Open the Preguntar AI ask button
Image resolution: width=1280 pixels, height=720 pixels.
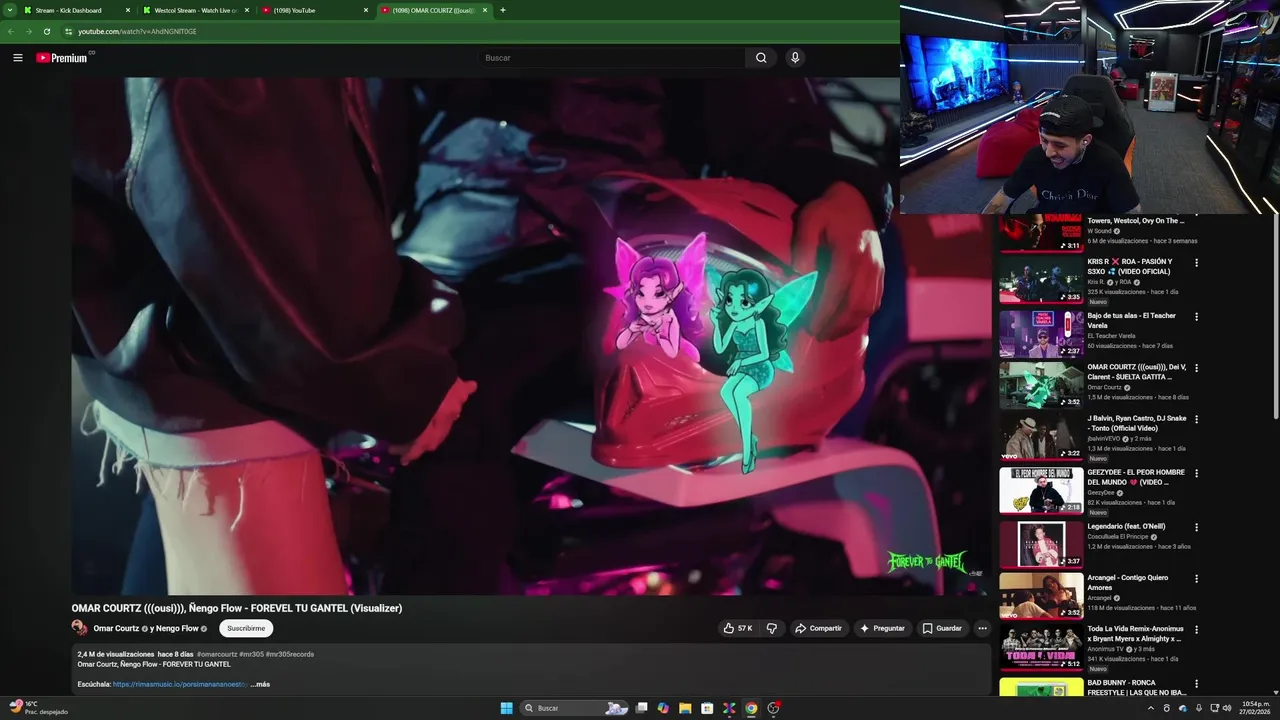click(882, 628)
